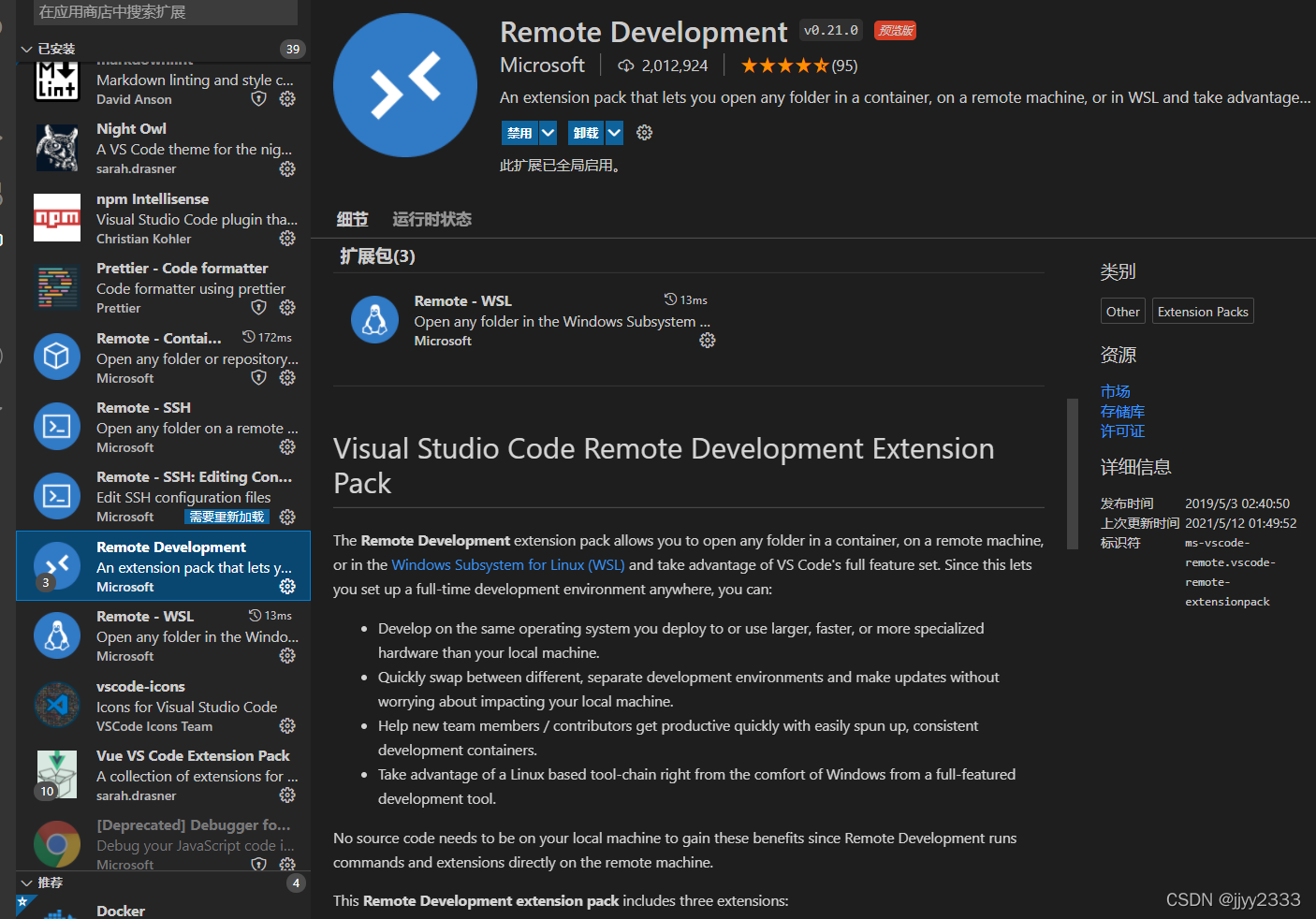The height and width of the screenshot is (919, 1316).
Task: Click the Microsoft publisher name in header
Action: [542, 66]
